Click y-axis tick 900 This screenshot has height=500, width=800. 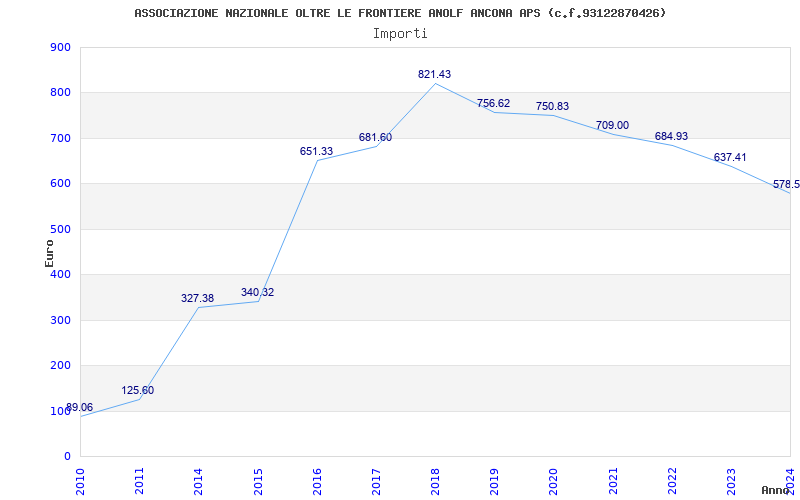click(61, 47)
